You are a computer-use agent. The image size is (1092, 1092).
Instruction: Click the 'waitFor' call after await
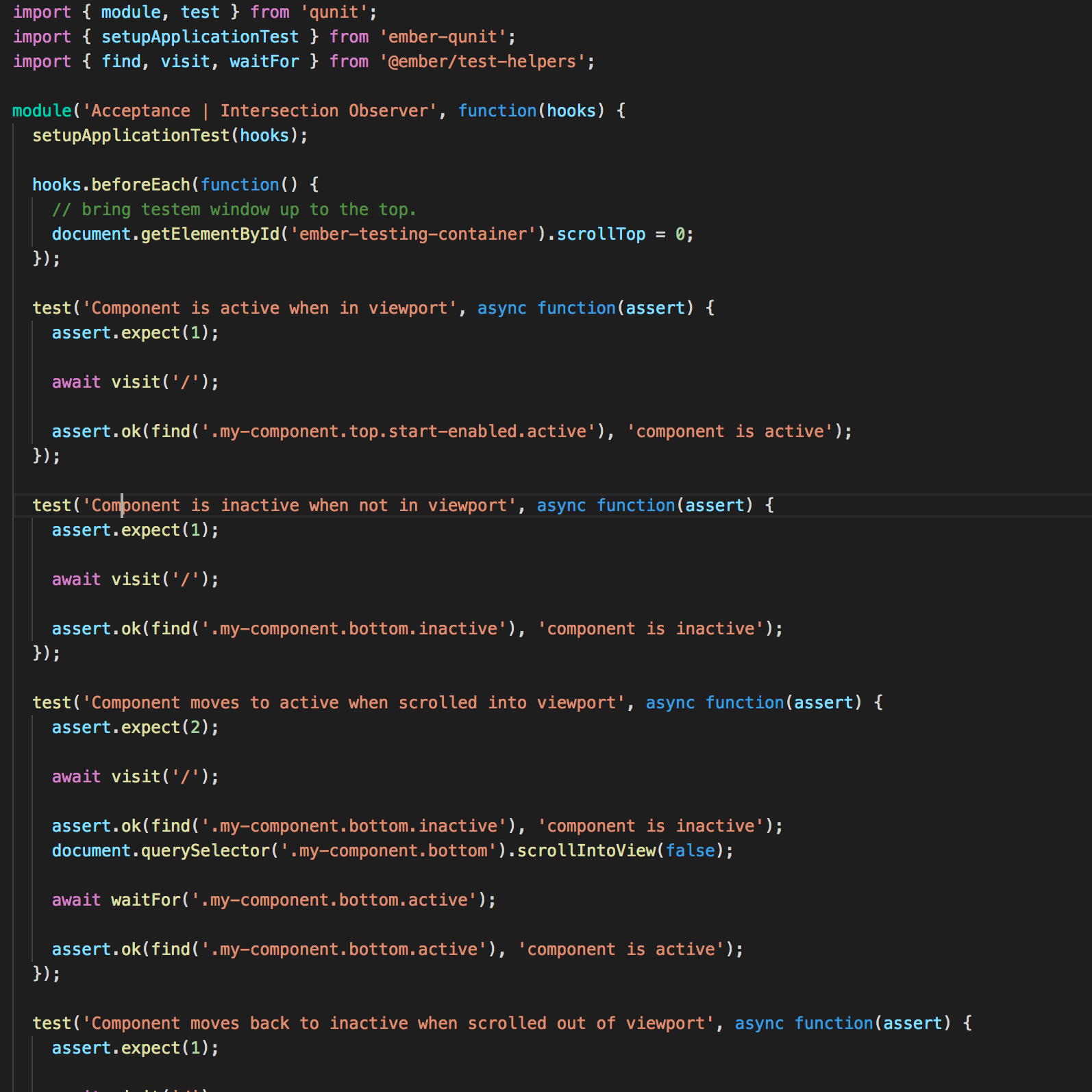click(145, 900)
